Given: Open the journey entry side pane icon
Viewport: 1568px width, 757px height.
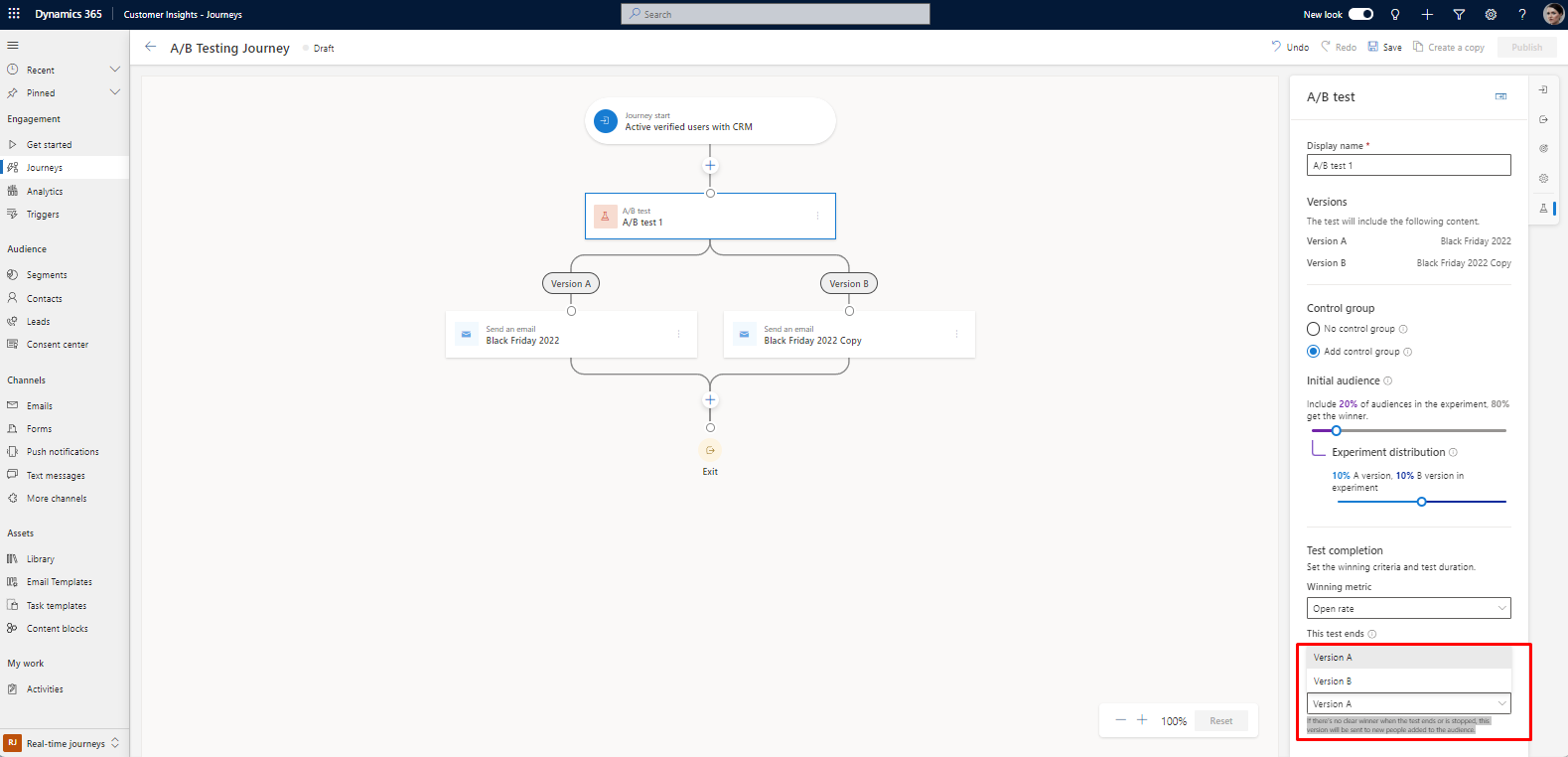Looking at the screenshot, I should 1544,89.
